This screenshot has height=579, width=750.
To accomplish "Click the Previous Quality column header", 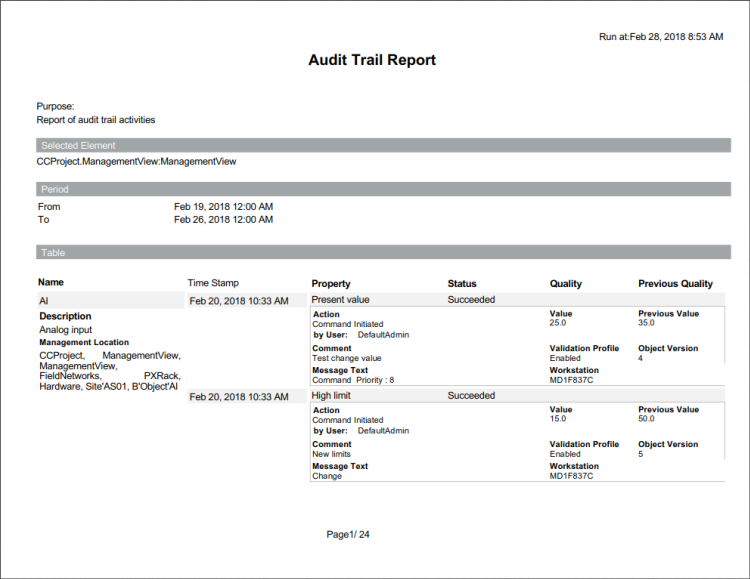I will 675,284.
